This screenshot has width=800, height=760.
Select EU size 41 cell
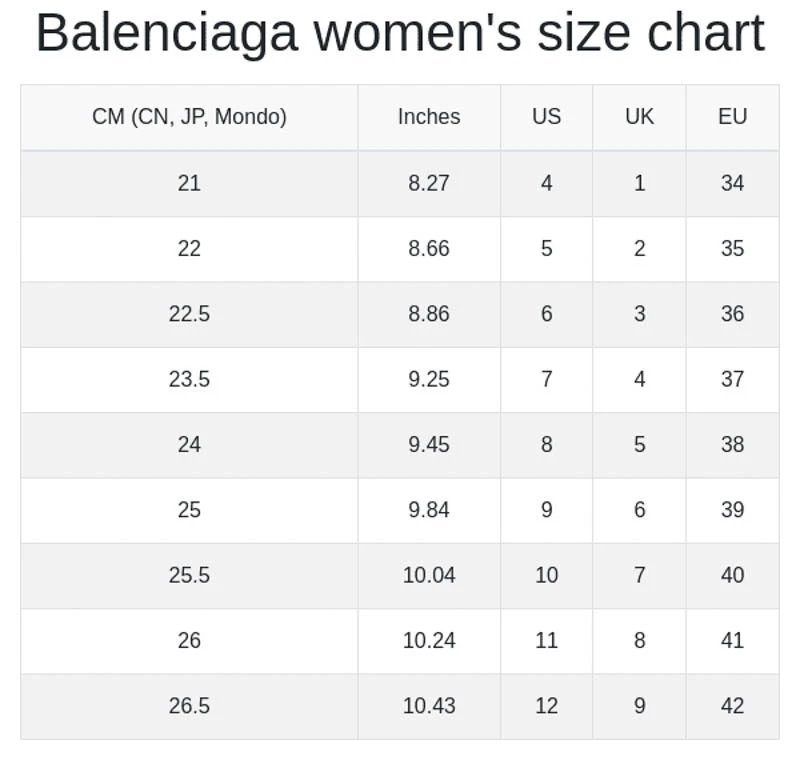coord(732,640)
